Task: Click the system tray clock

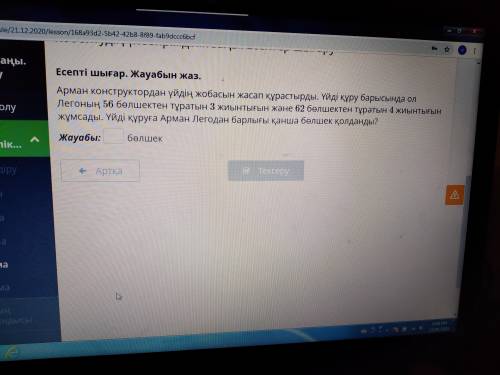Action: pos(439,326)
